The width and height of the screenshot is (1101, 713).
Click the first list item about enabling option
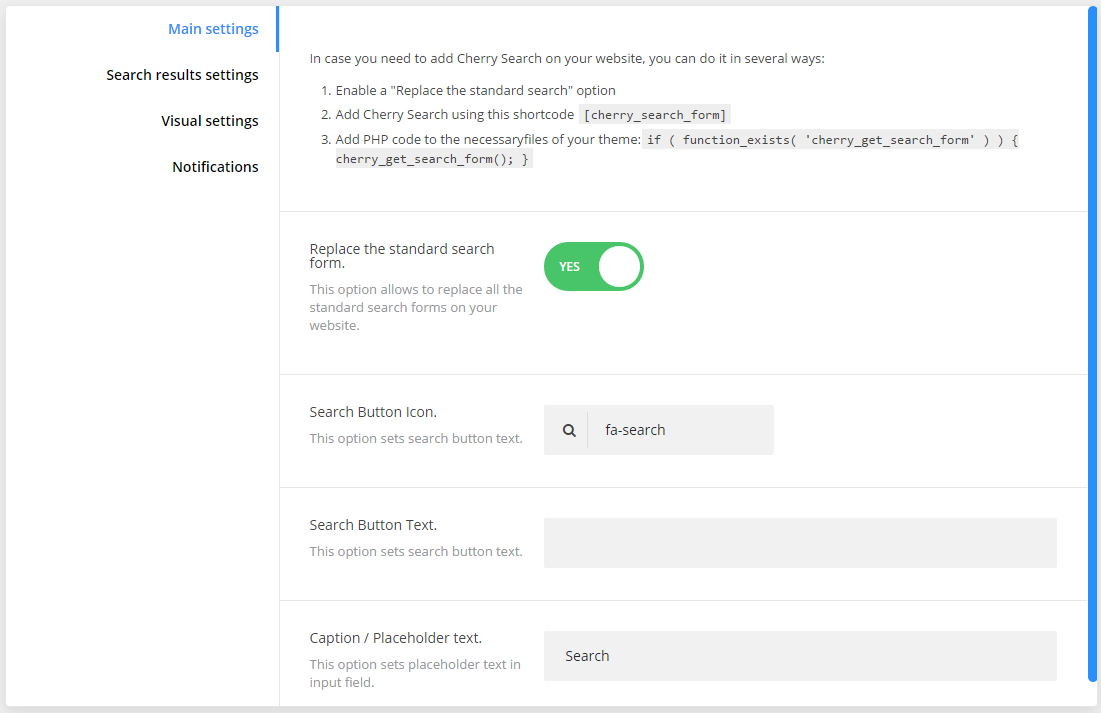(x=475, y=90)
